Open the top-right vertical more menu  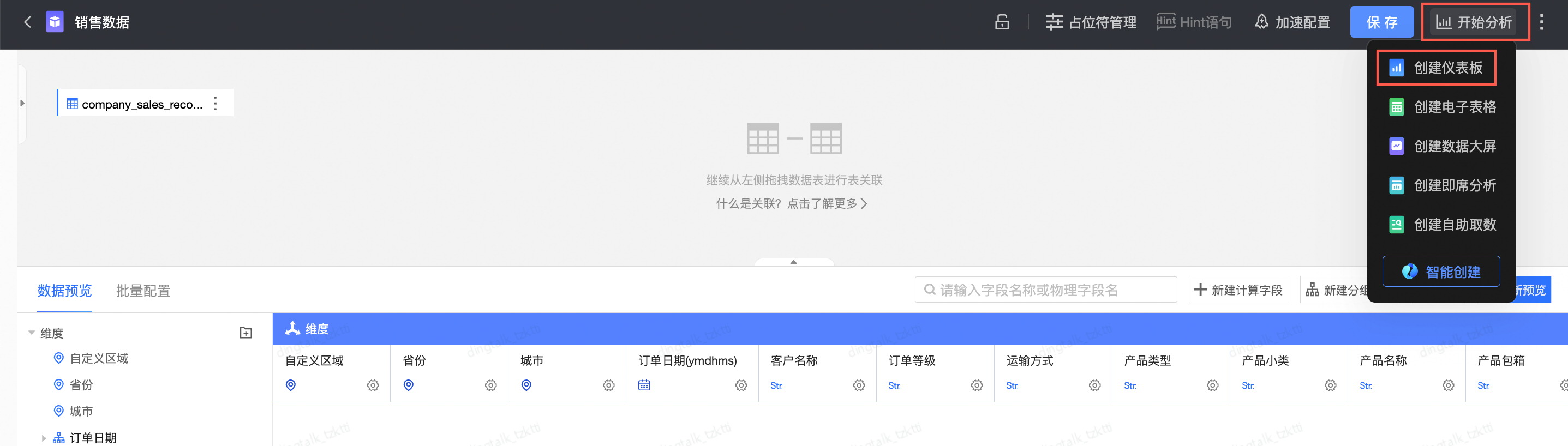point(1541,22)
